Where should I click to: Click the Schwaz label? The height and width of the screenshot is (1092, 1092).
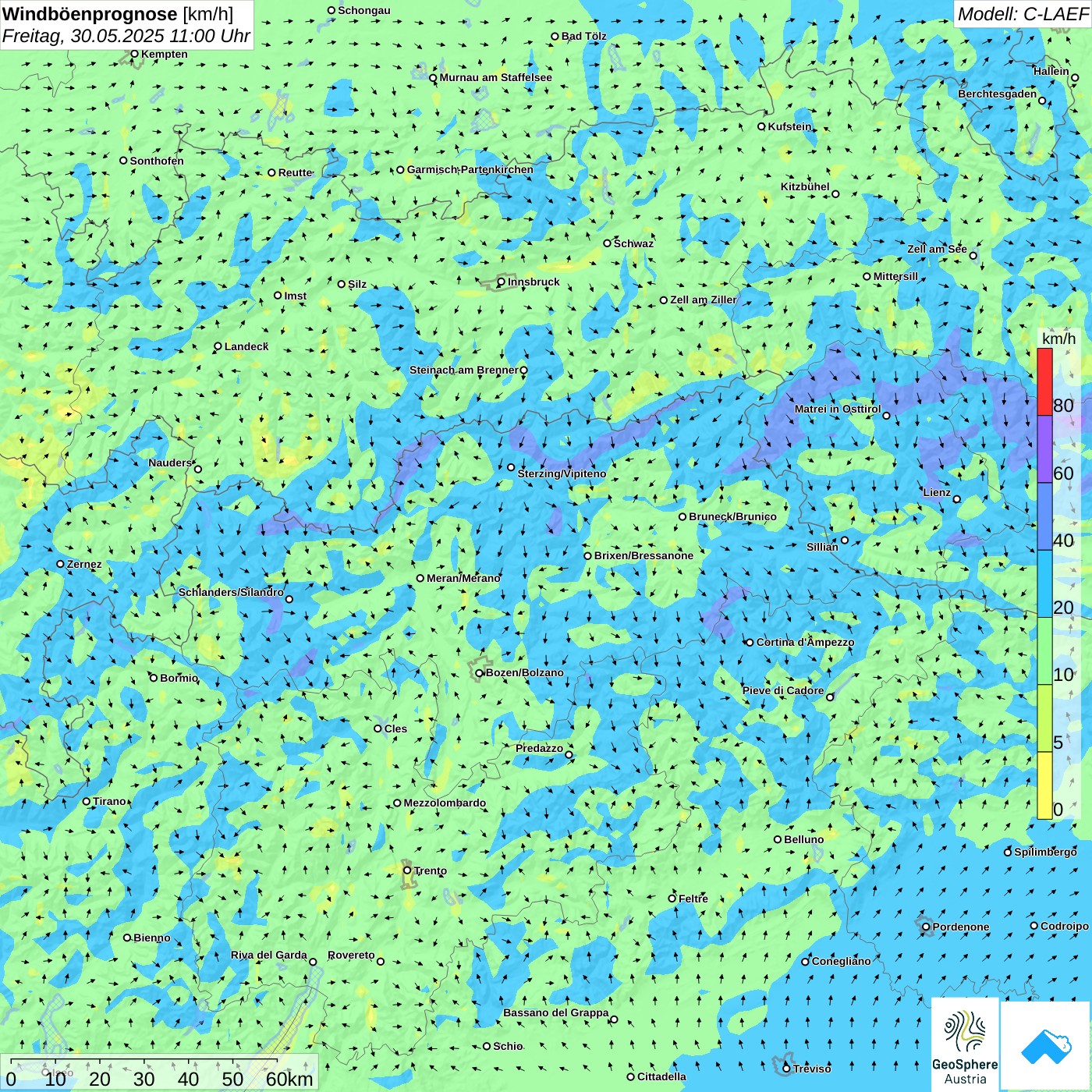pos(633,243)
